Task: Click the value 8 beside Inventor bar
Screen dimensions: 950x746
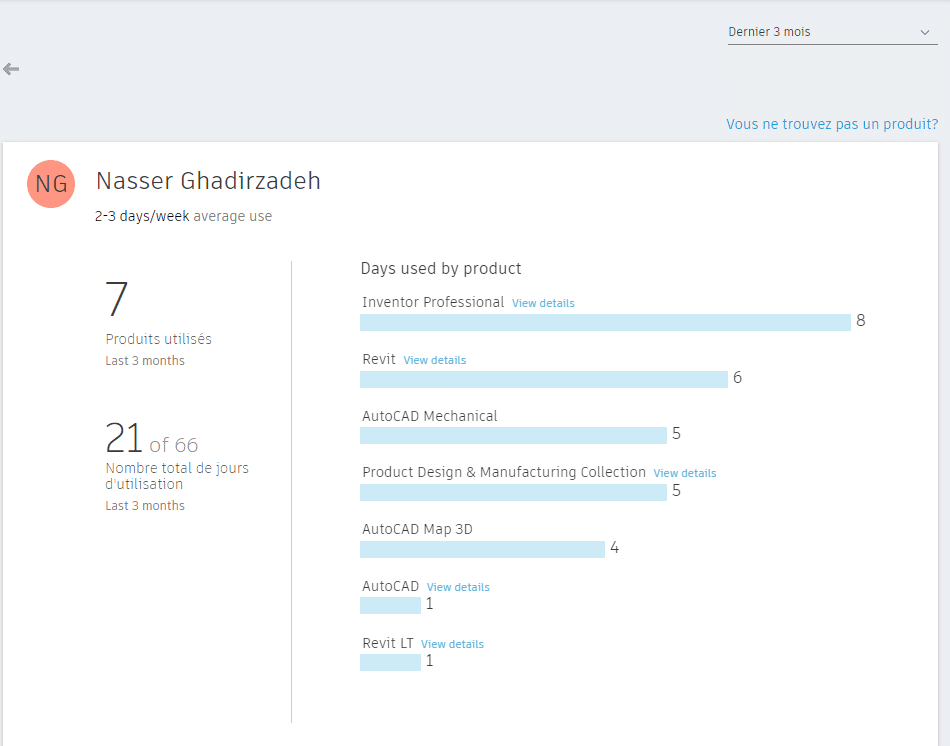Action: point(861,321)
